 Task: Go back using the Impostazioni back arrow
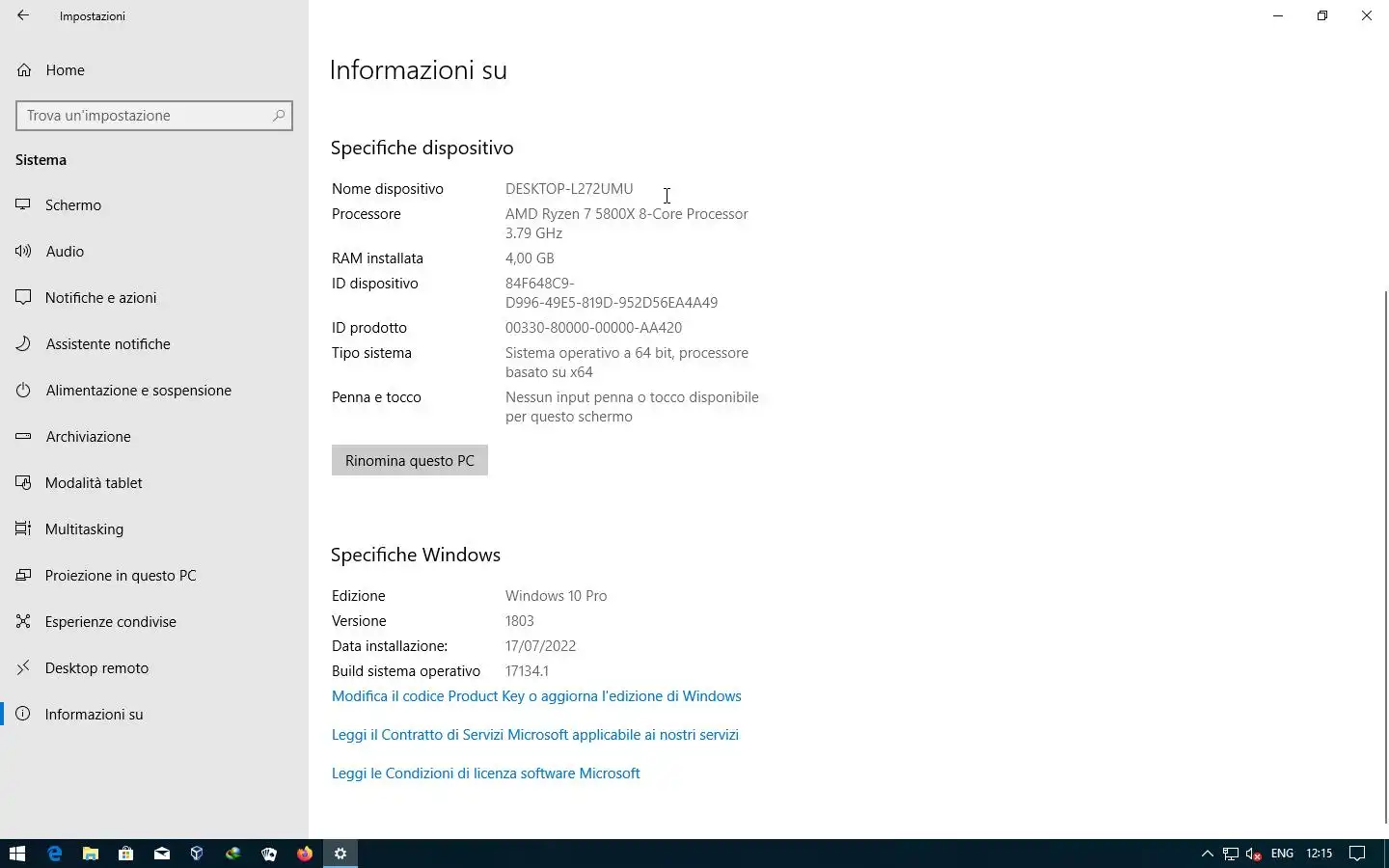click(23, 15)
